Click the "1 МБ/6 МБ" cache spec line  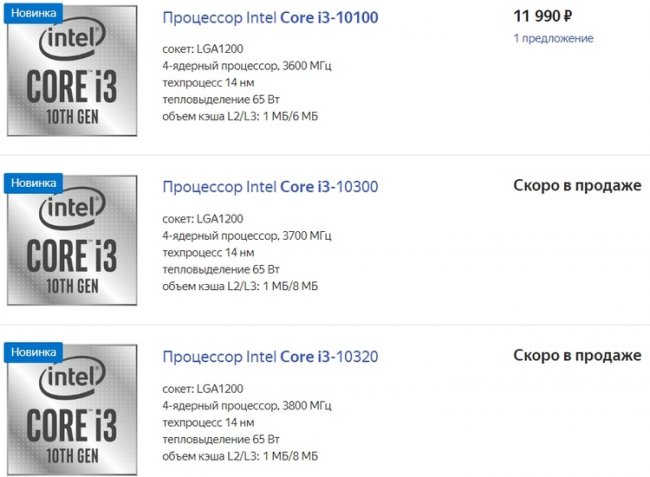[240, 116]
